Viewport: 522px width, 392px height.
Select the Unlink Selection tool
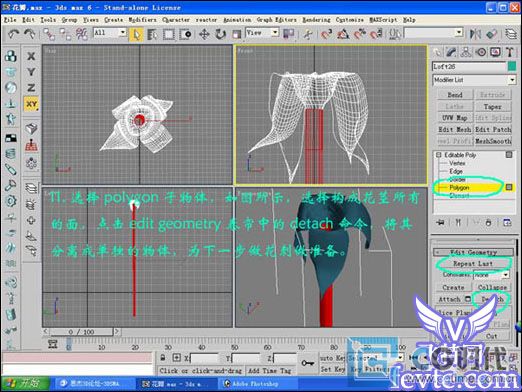coord(65,34)
